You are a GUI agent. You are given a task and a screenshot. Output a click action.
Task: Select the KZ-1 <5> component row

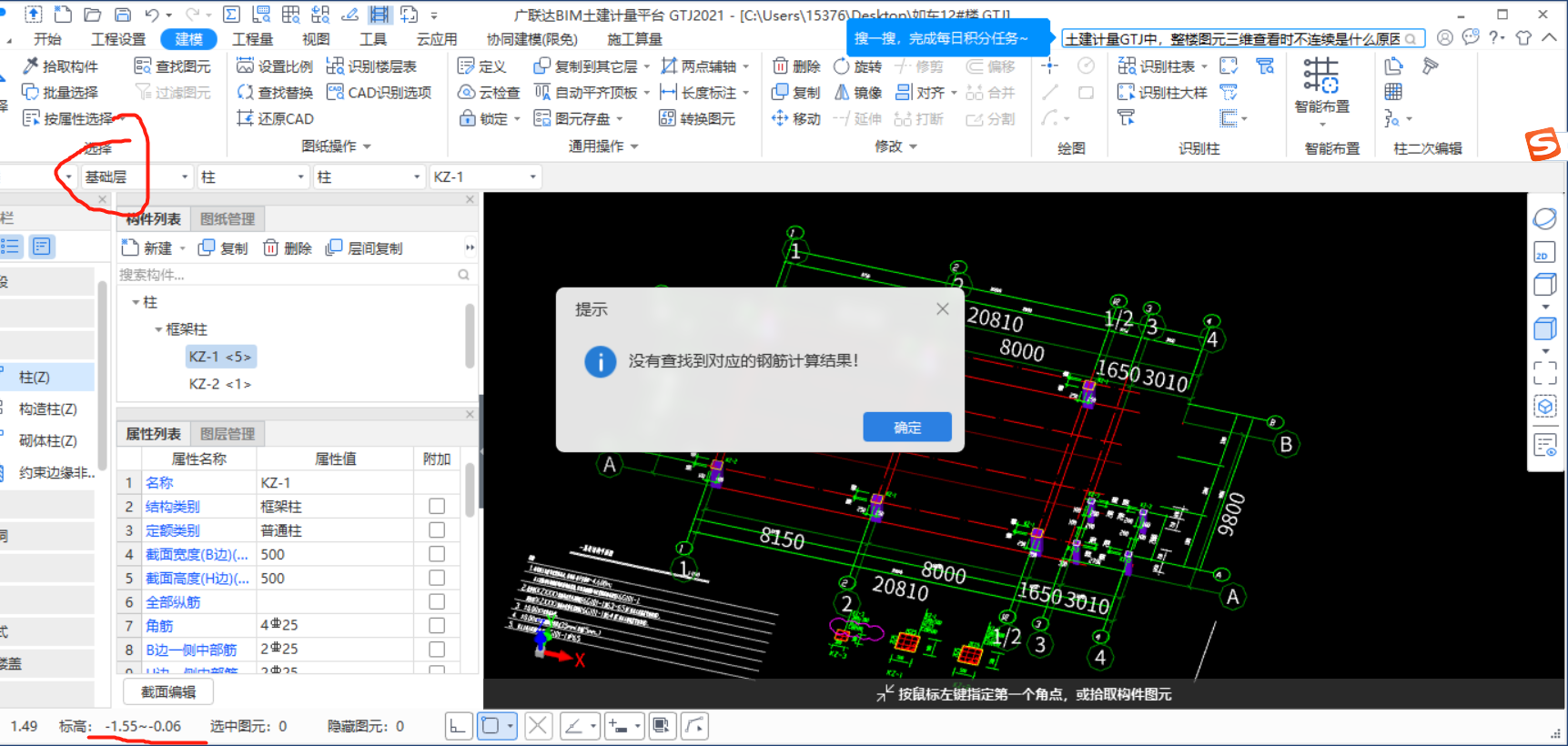[x=220, y=357]
